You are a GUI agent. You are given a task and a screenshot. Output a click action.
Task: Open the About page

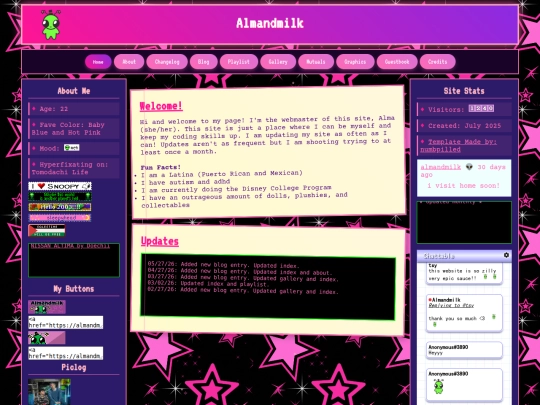tap(129, 62)
